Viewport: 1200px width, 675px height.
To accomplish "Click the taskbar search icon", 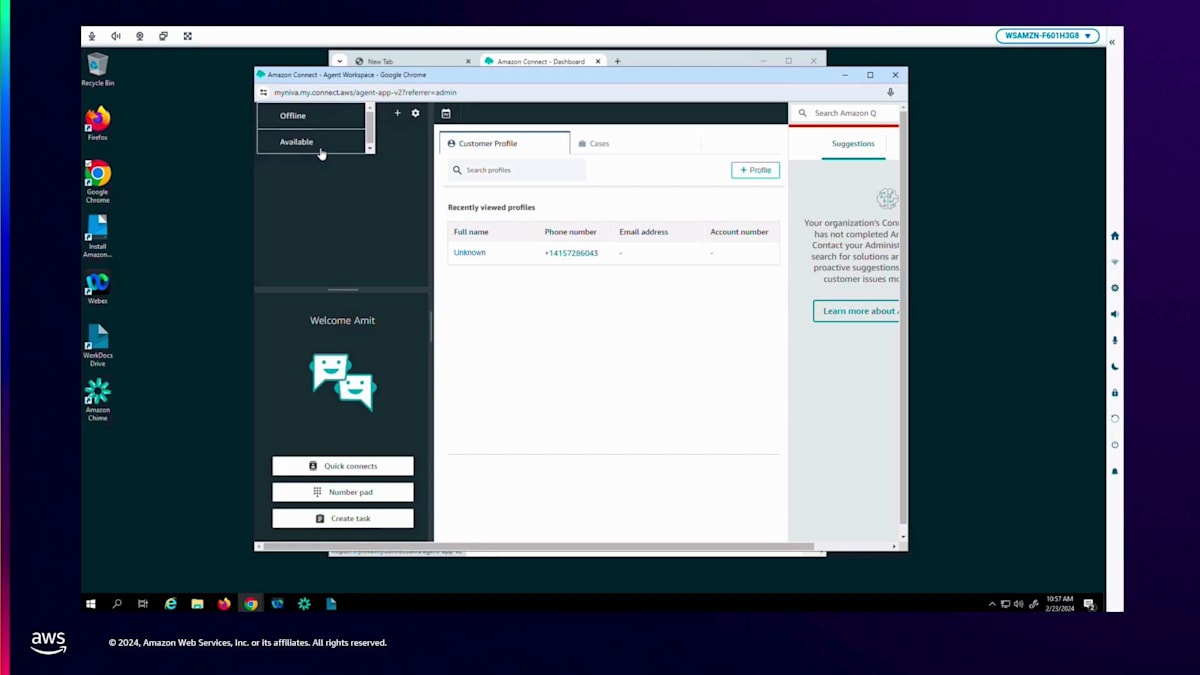I will point(117,604).
